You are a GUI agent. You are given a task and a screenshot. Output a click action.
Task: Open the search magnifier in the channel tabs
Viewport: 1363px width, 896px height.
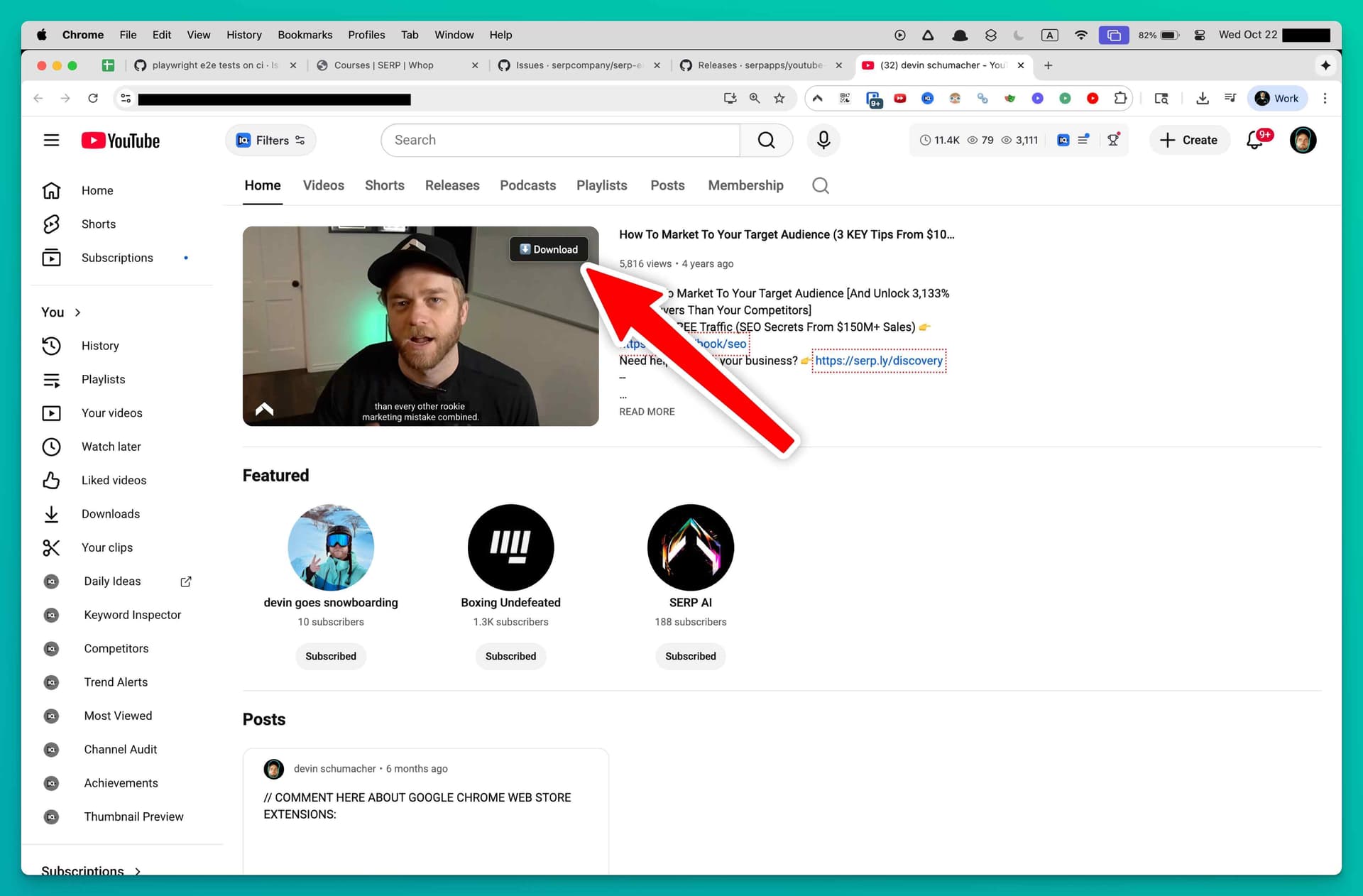(x=820, y=185)
